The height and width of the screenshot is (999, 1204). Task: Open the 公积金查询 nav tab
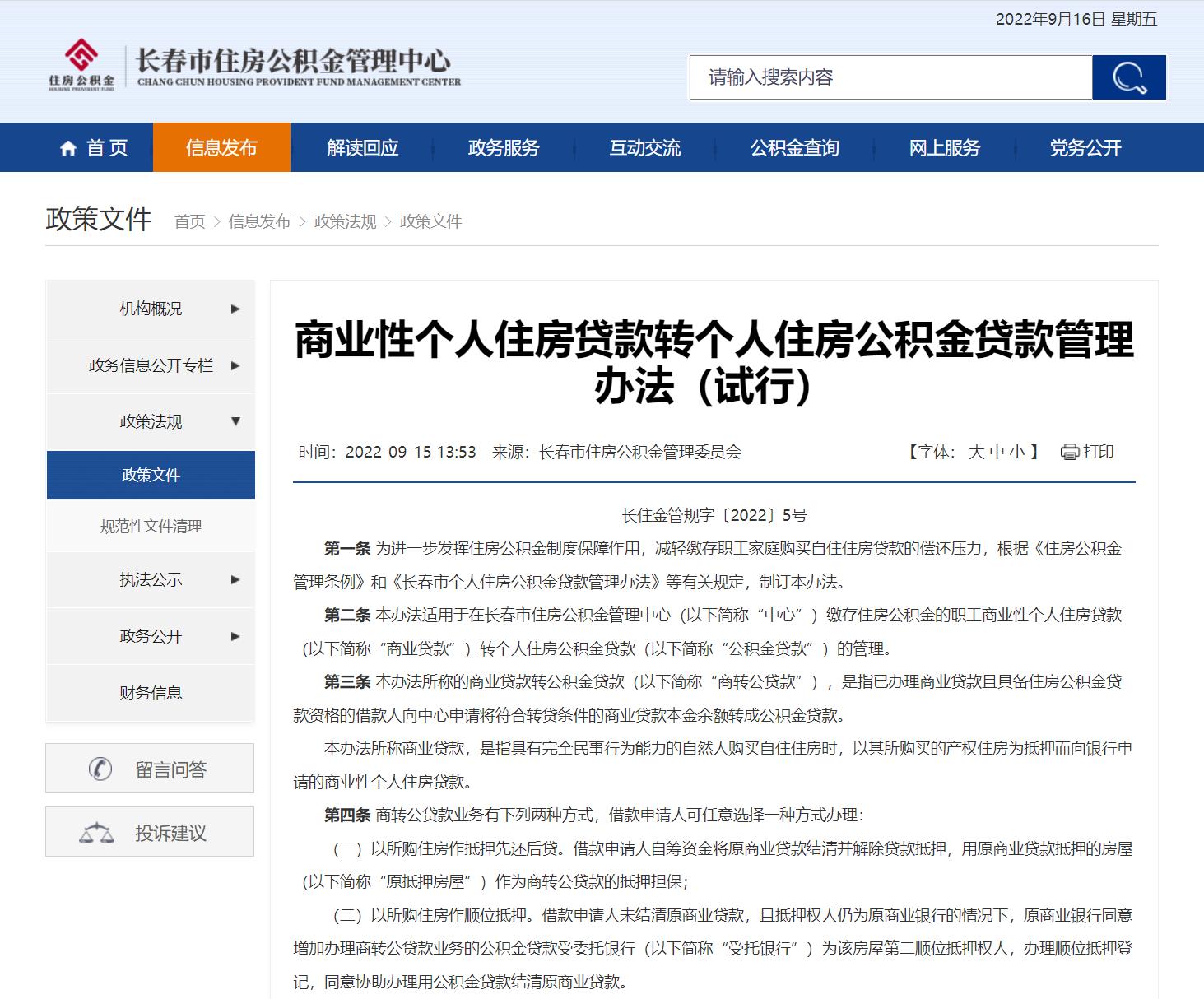click(x=794, y=147)
